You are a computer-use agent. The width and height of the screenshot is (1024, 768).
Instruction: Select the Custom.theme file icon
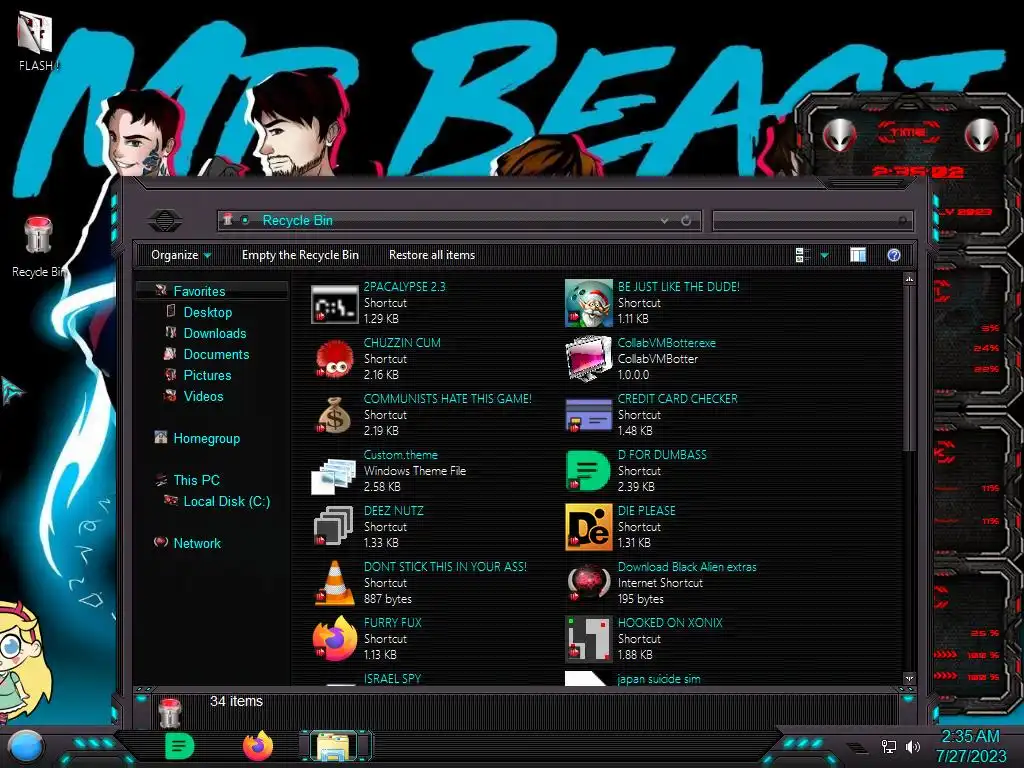coord(333,475)
